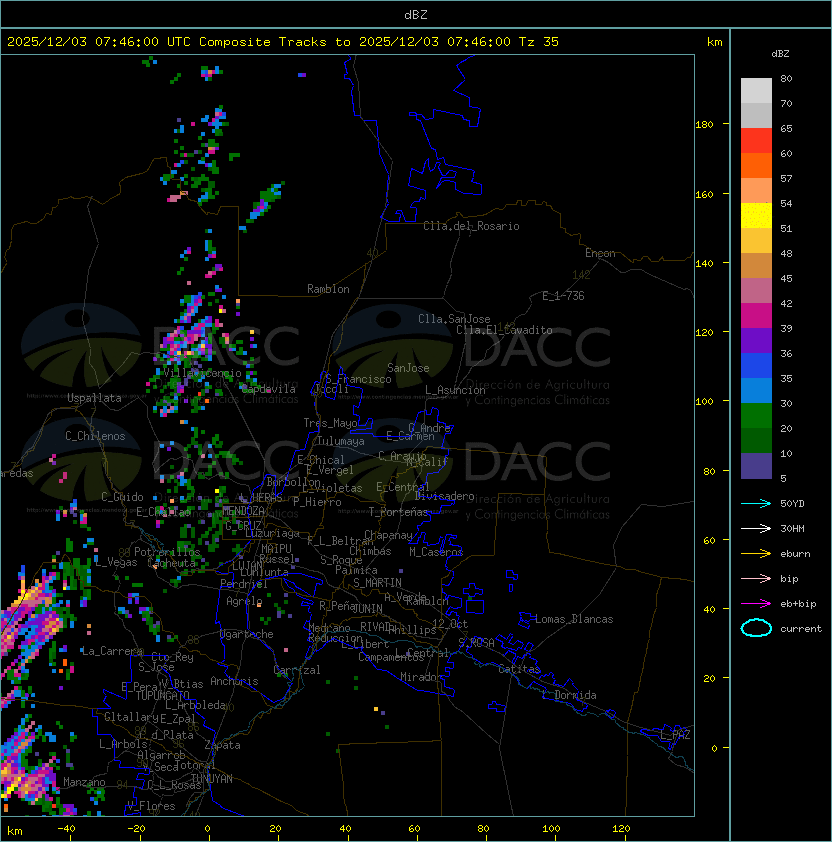The image size is (832, 842).
Task: Click the 'E_1-736' map label
Action: [x=563, y=296]
